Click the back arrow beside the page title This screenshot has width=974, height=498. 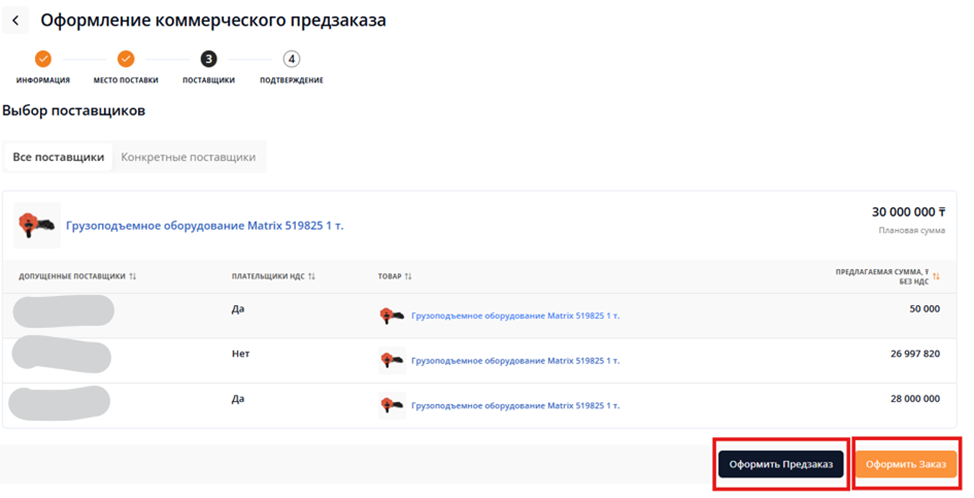pos(15,21)
